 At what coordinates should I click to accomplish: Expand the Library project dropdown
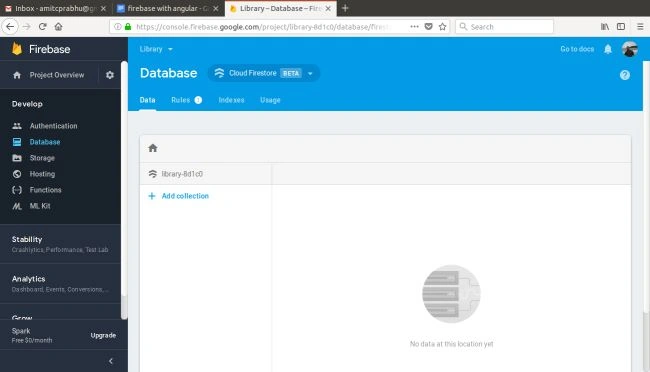pos(156,49)
